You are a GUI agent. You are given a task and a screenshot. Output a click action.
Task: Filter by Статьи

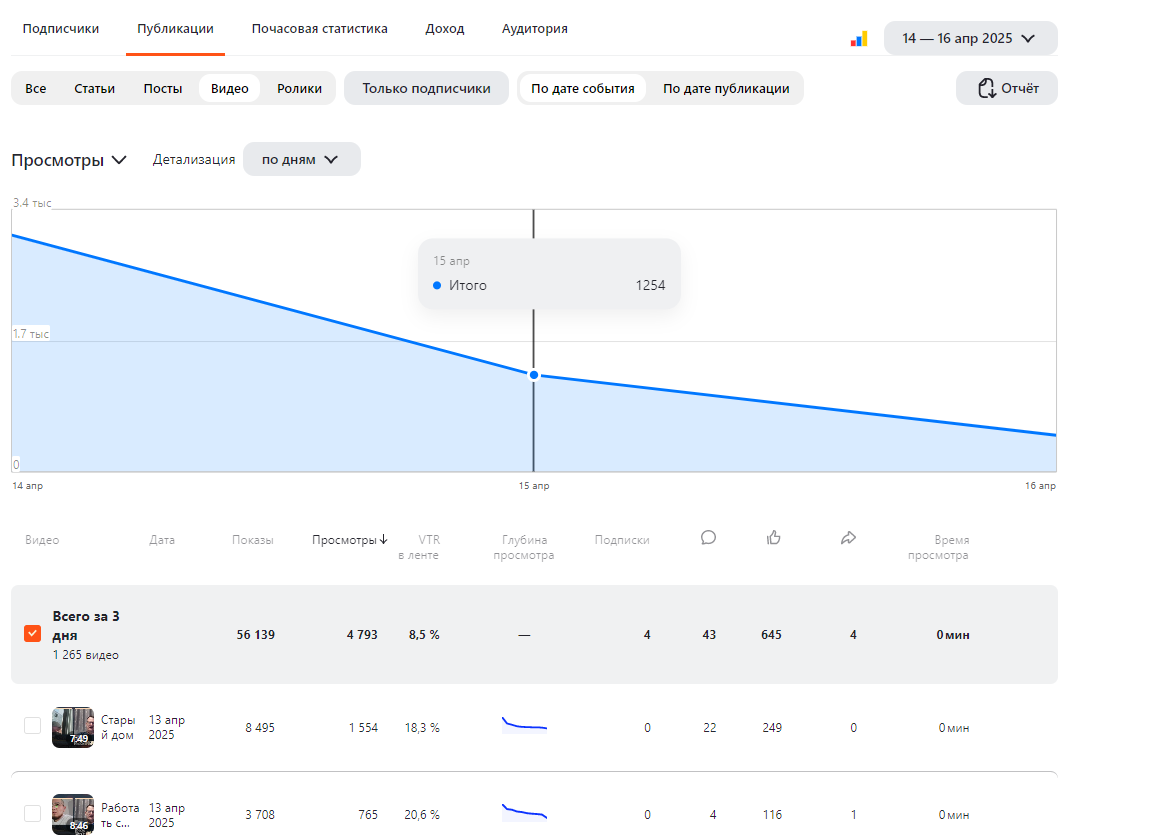[x=94, y=88]
